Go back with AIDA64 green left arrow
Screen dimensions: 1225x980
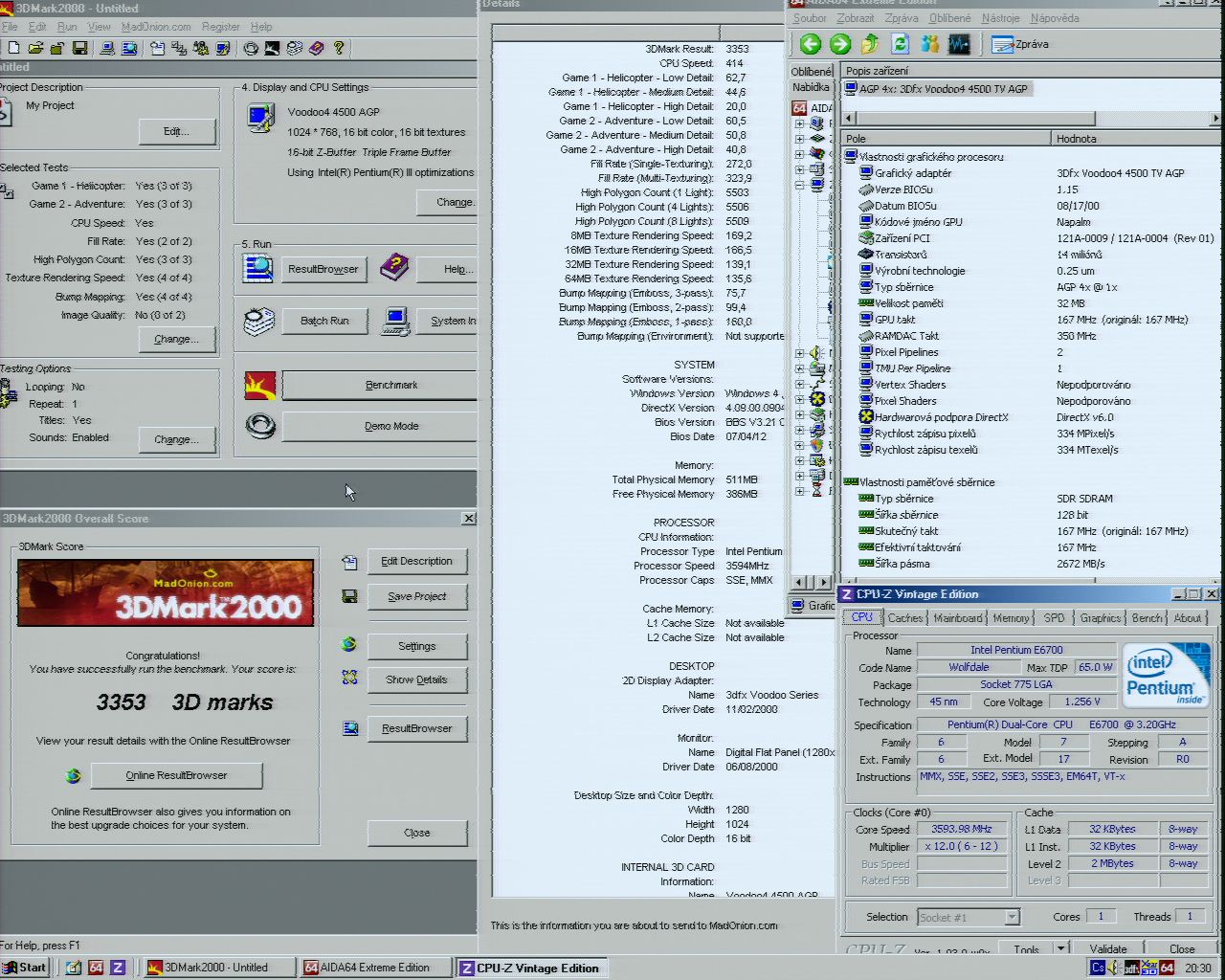(x=811, y=44)
